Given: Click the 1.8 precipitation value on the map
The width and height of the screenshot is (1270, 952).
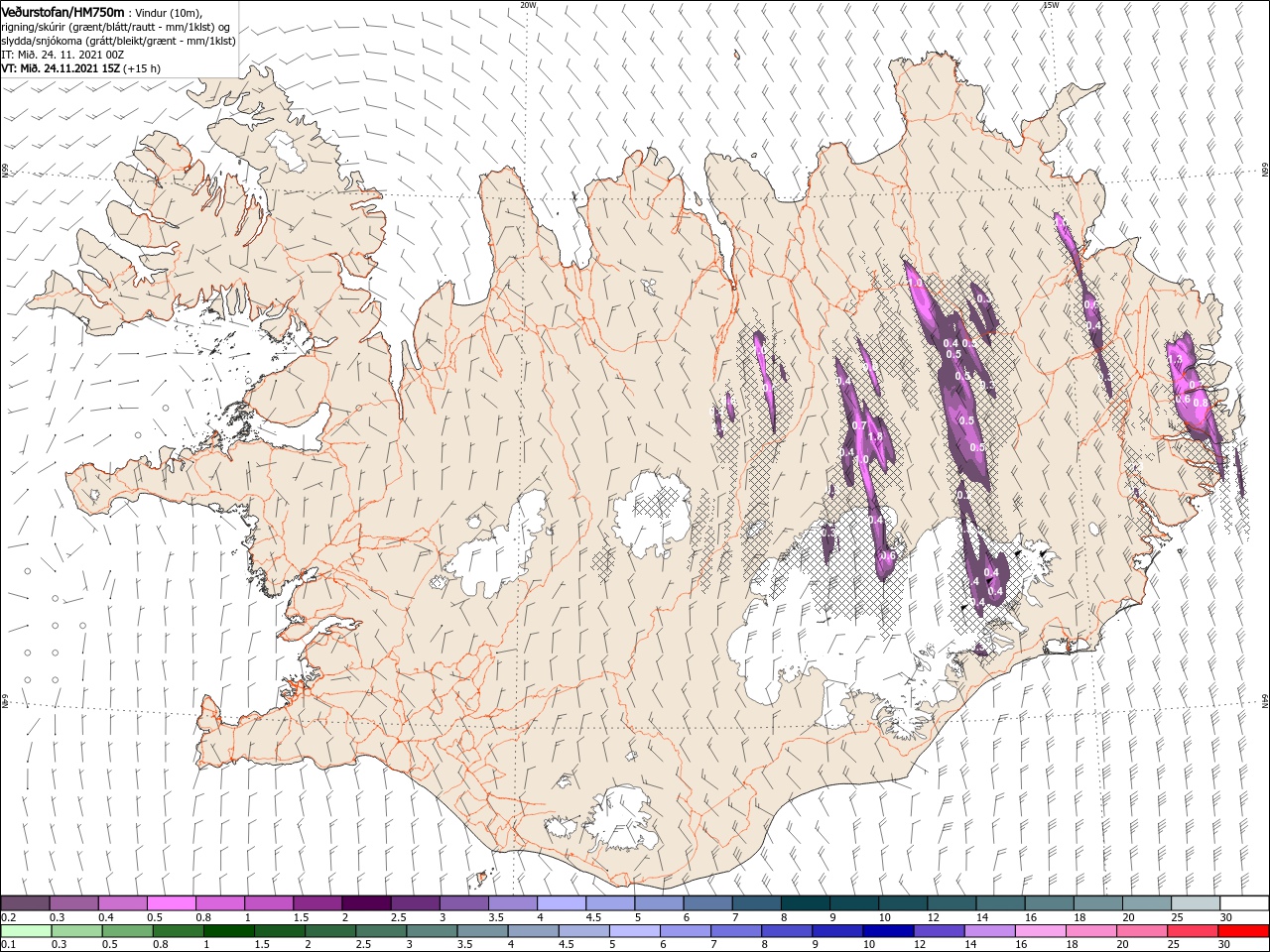Looking at the screenshot, I should coord(875,437).
